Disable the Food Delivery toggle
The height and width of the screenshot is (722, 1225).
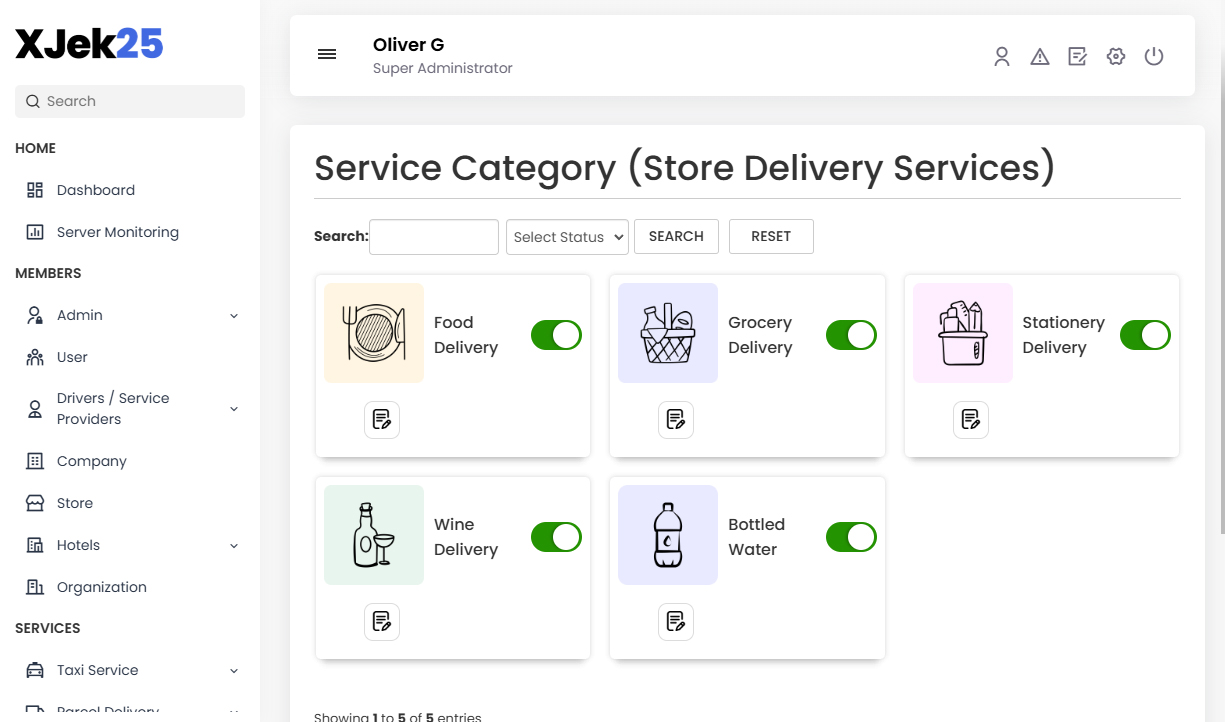(556, 335)
